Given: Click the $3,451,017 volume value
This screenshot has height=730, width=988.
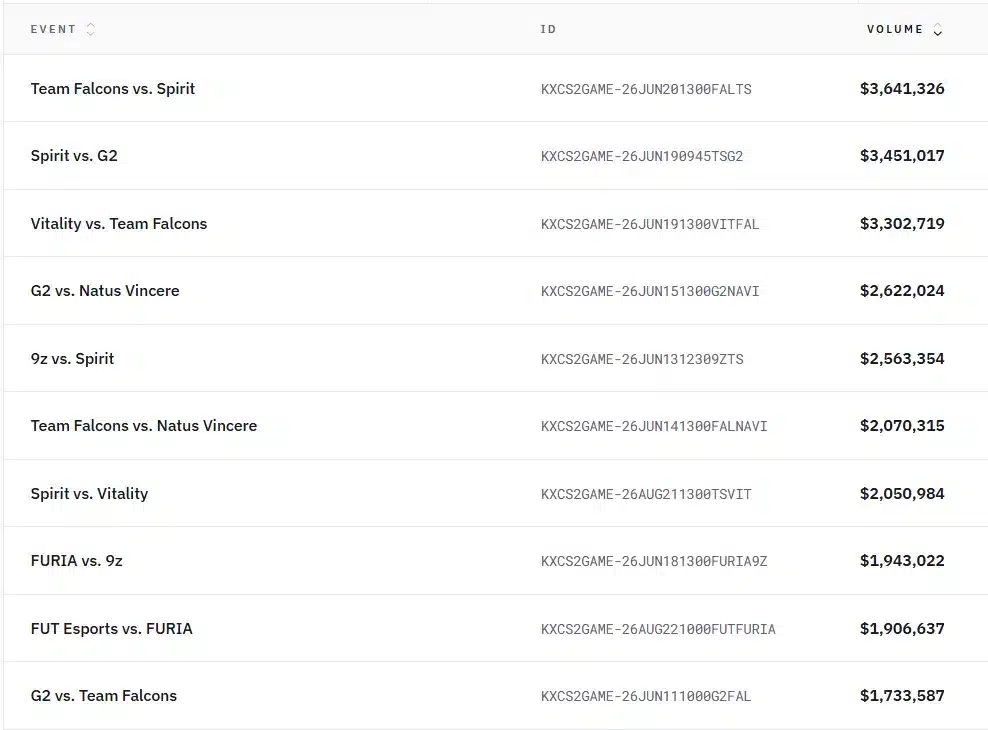Looking at the screenshot, I should [902, 156].
